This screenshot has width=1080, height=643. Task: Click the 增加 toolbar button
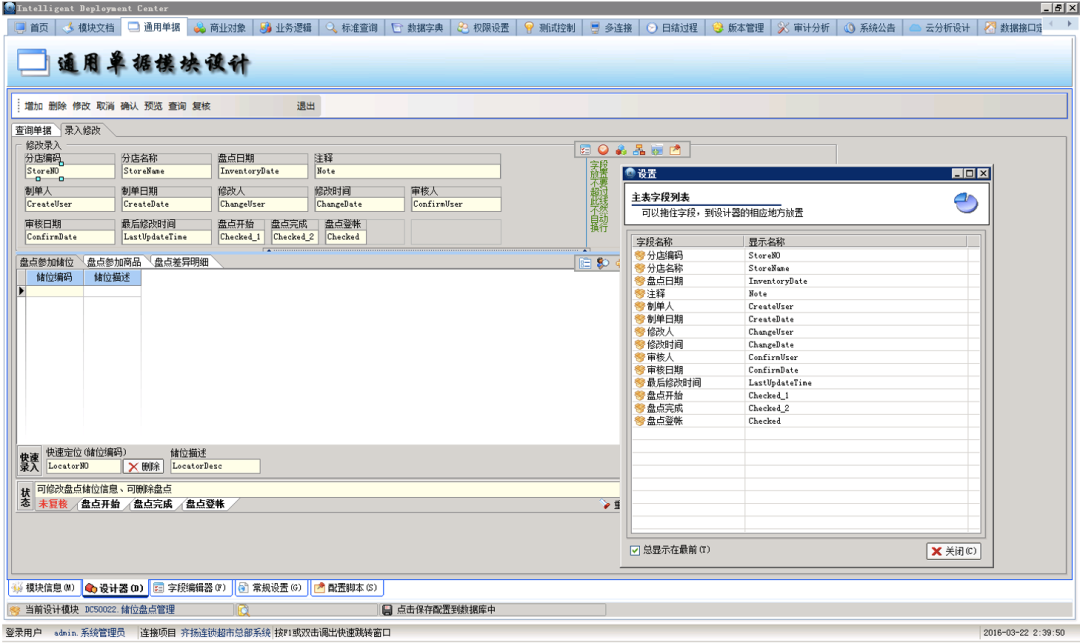[x=34, y=106]
